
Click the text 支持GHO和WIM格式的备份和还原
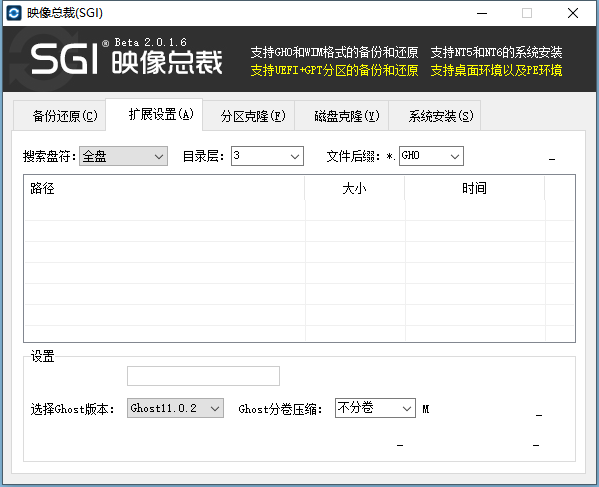(x=334, y=52)
